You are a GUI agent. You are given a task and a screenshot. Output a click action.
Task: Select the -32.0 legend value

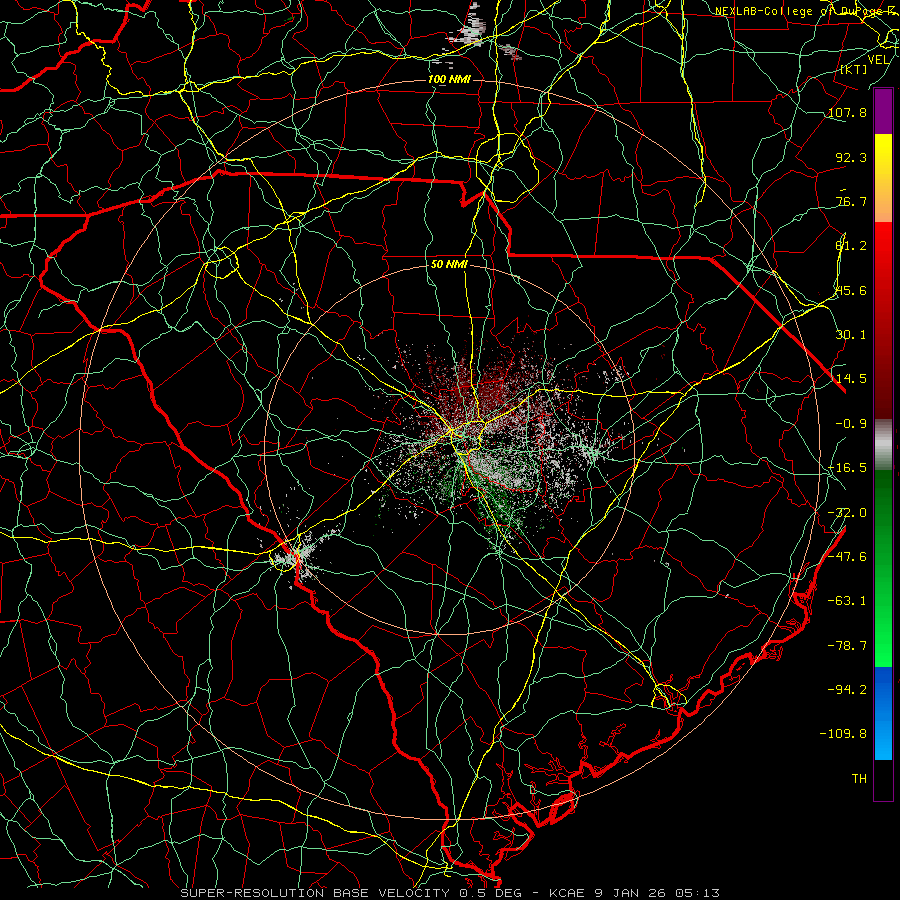pos(847,512)
